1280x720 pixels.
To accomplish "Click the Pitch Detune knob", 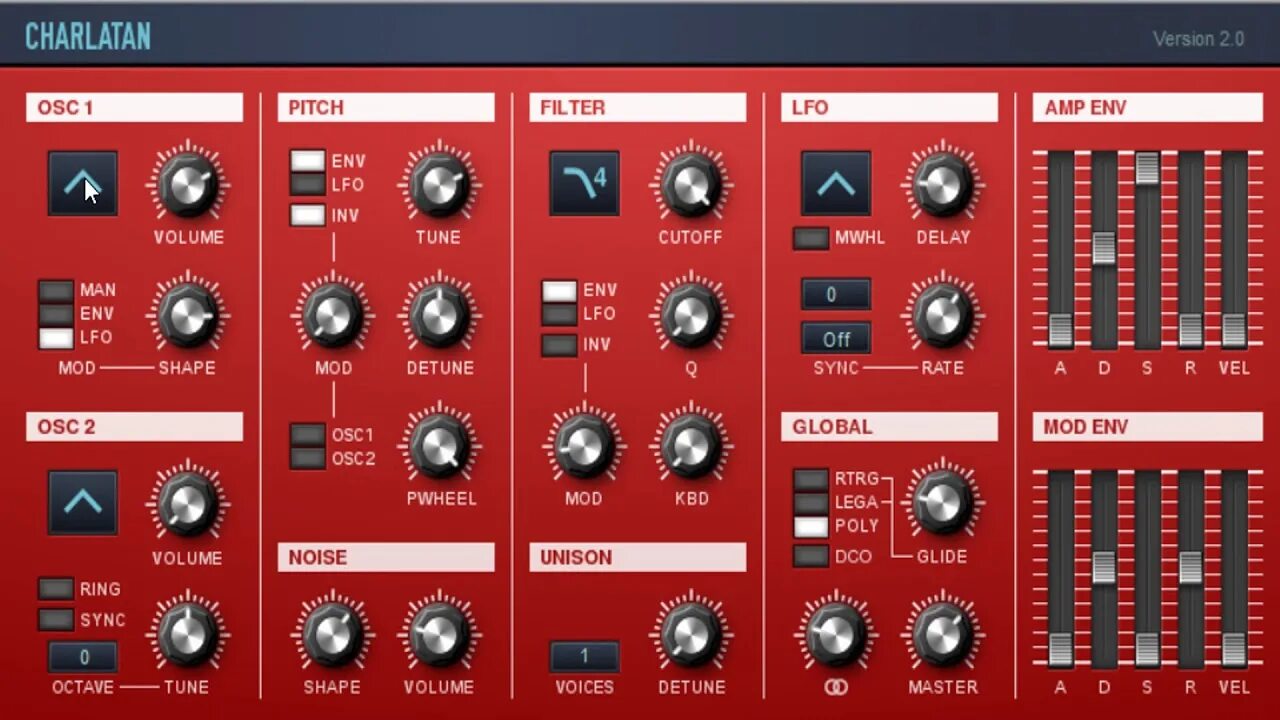I will (x=440, y=315).
